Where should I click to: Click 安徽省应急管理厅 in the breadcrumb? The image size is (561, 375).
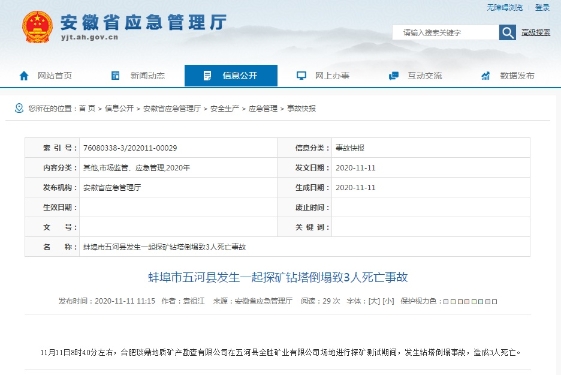point(172,108)
